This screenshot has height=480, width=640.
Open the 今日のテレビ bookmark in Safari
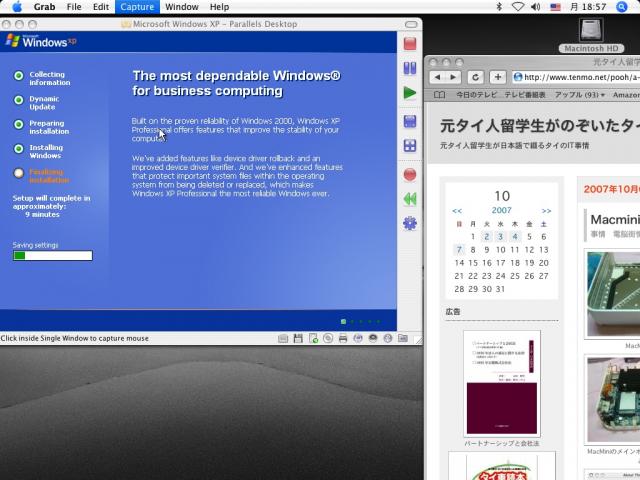click(x=476, y=95)
